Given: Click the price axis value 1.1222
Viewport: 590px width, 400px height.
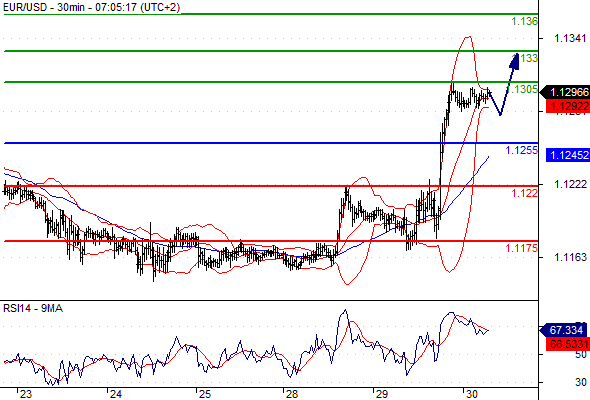Looking at the screenshot, I should coord(570,184).
